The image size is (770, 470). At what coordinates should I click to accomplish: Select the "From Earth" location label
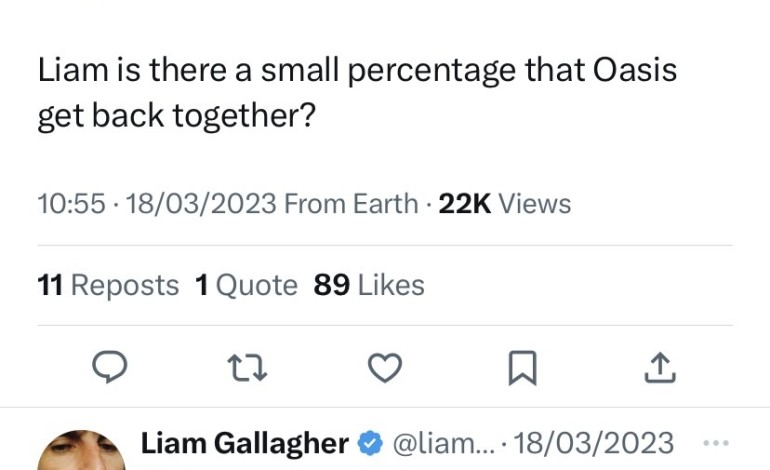351,204
